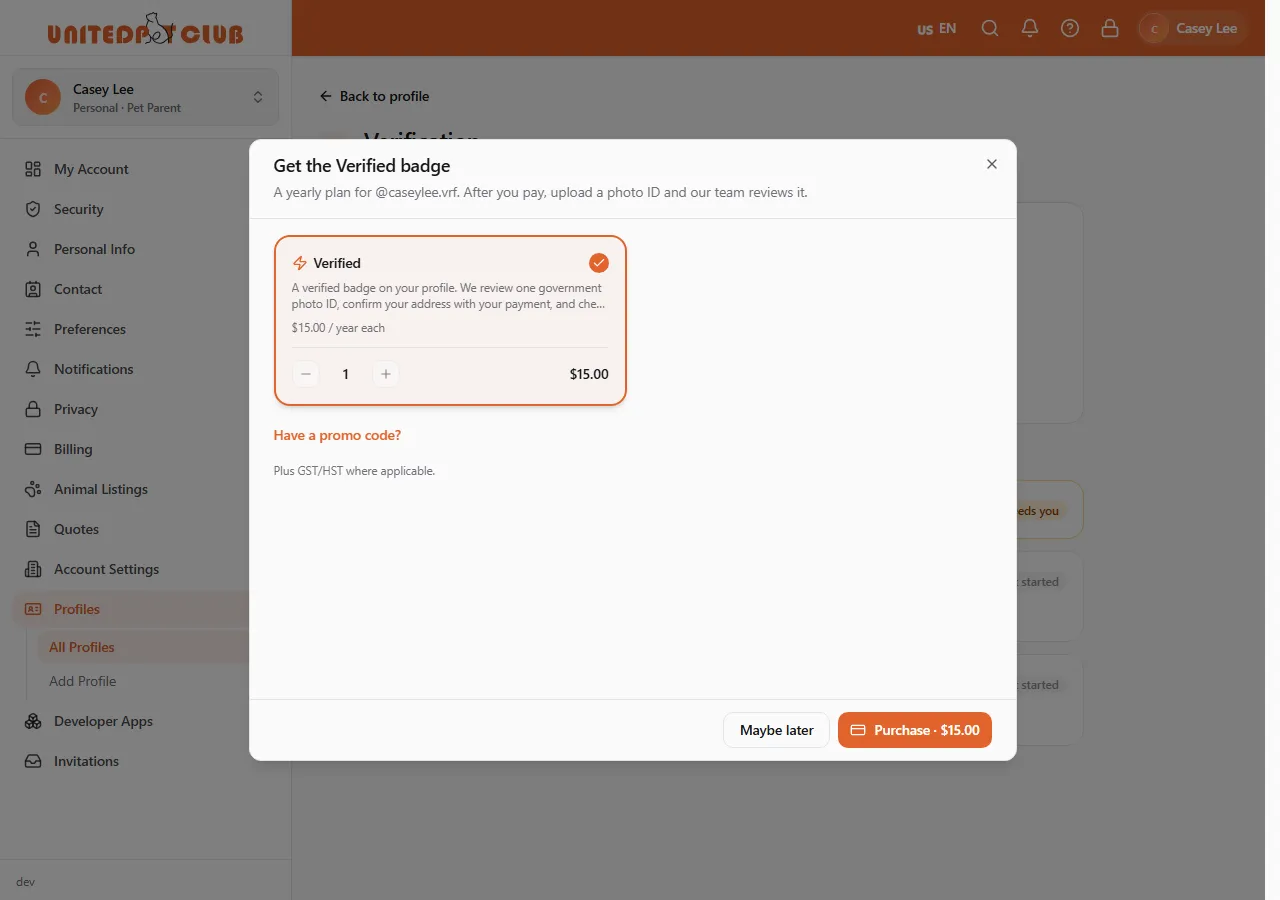Open the notifications bell in header
Screen dimensions: 1280x900
pyautogui.click(x=1030, y=28)
